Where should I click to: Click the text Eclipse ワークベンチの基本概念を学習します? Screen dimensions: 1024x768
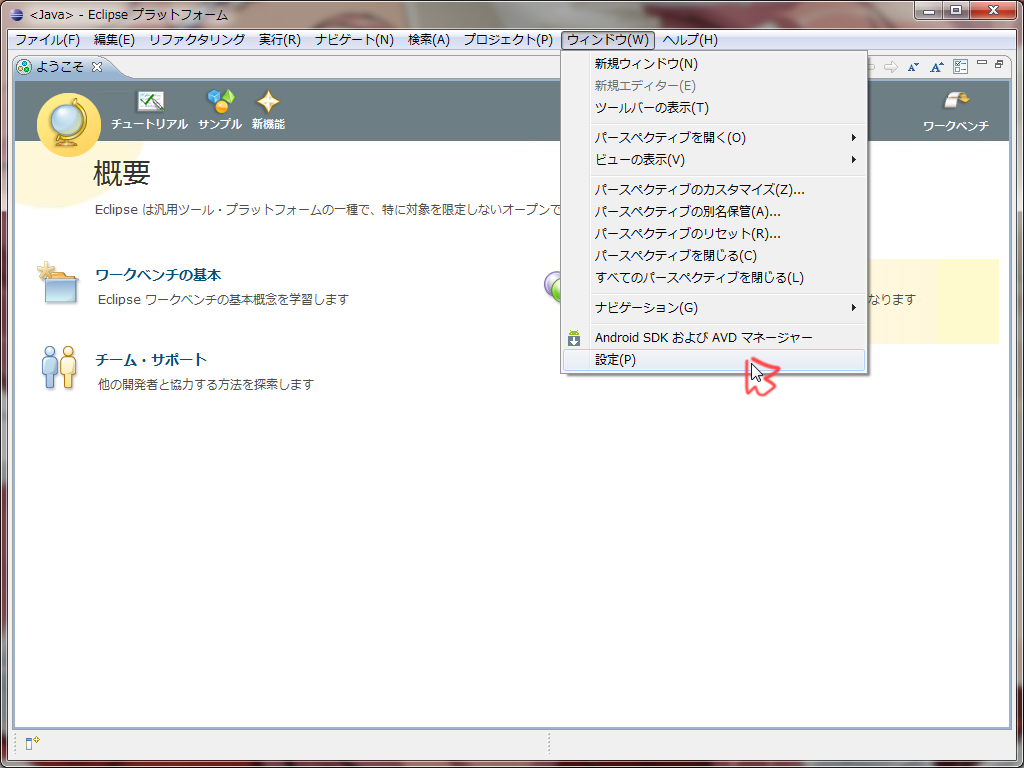click(x=223, y=300)
